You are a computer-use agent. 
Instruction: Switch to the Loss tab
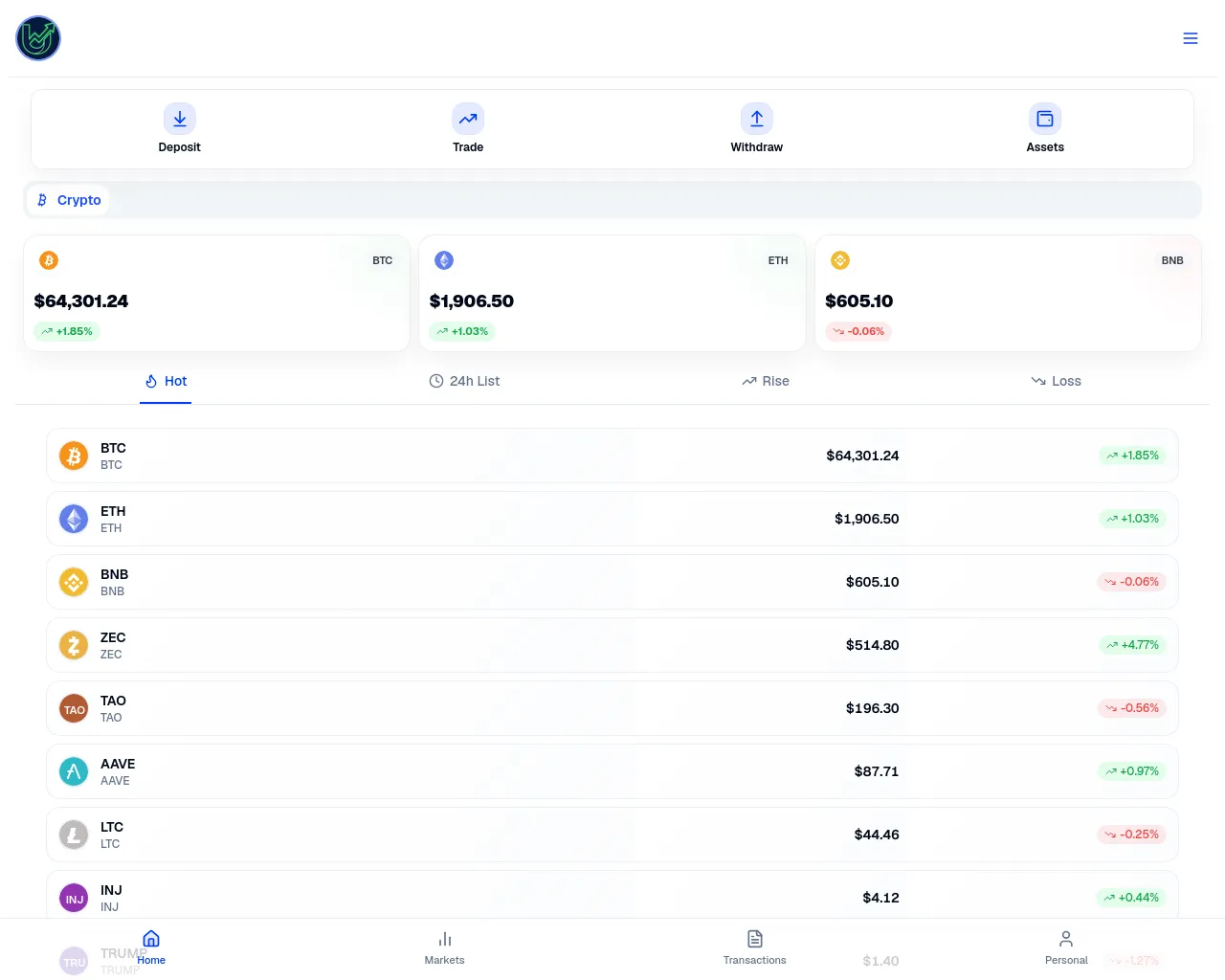click(1056, 381)
